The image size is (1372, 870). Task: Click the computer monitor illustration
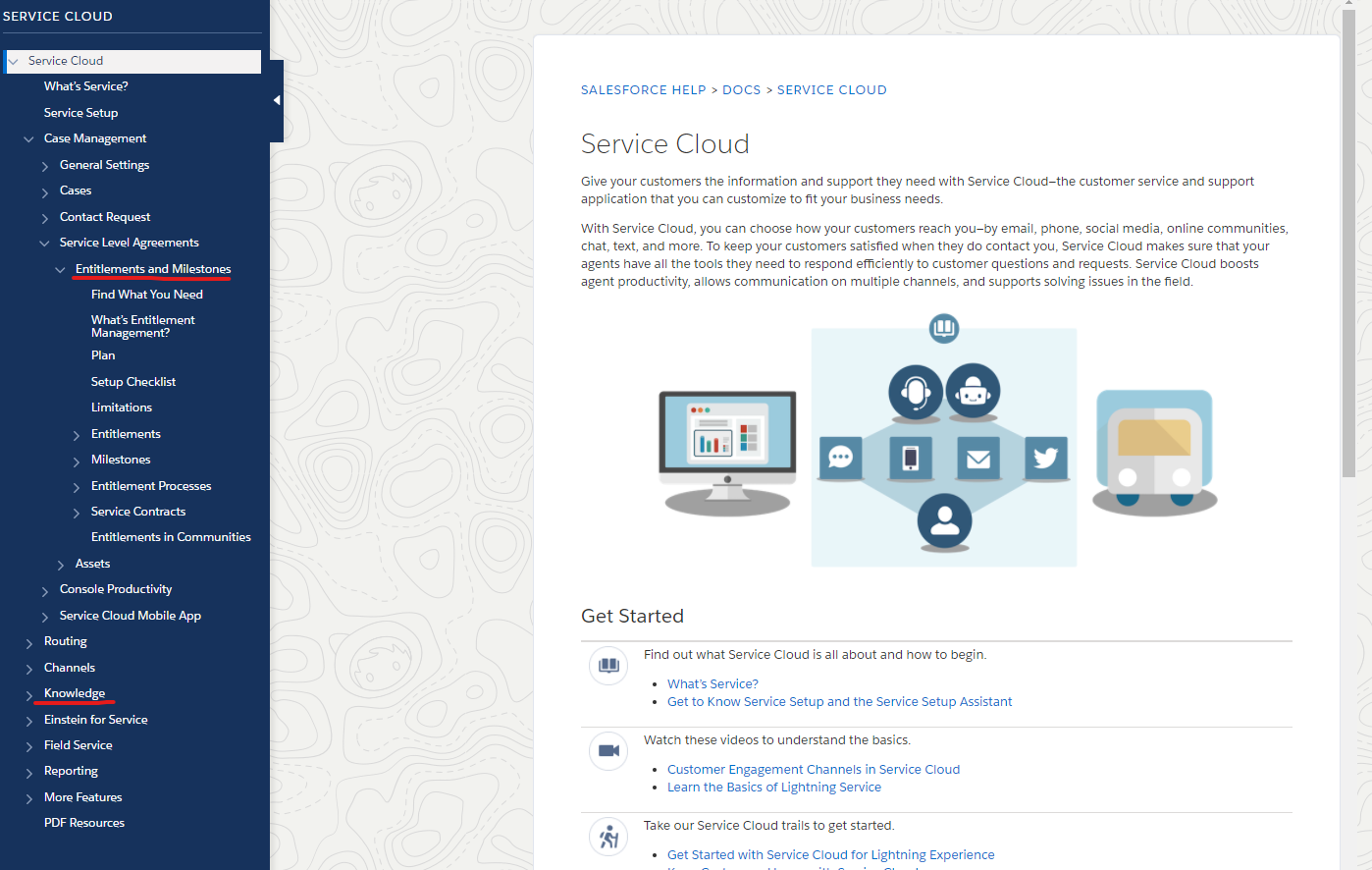pyautogui.click(x=727, y=452)
